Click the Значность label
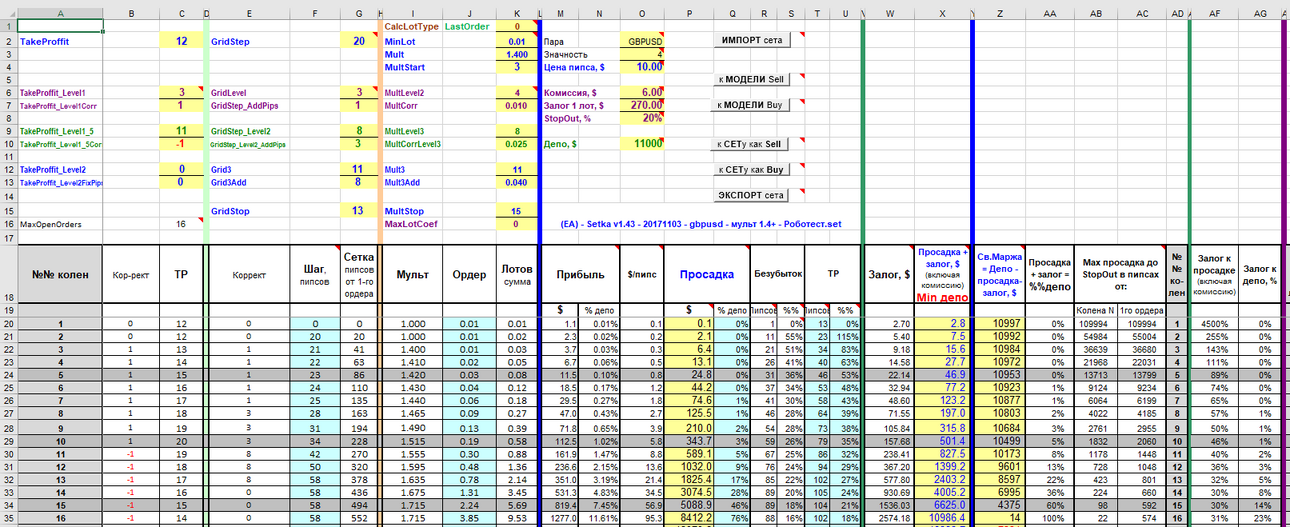Screen dimensions: 1290x527 (564, 54)
